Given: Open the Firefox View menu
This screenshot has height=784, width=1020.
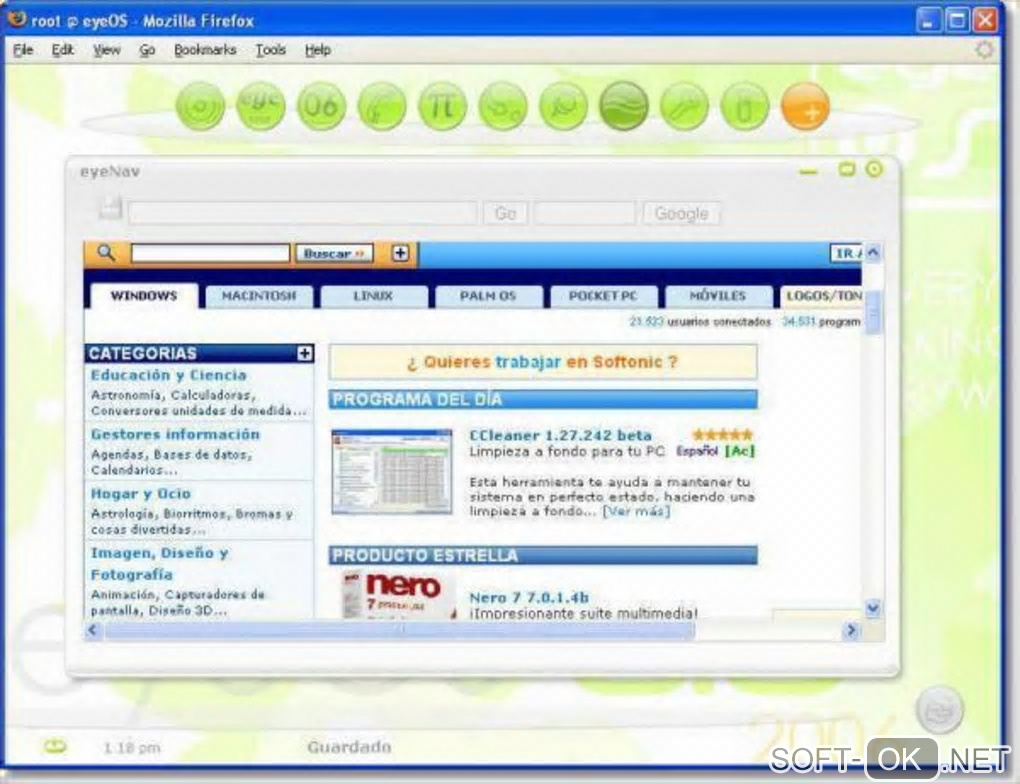Looking at the screenshot, I should coord(107,50).
